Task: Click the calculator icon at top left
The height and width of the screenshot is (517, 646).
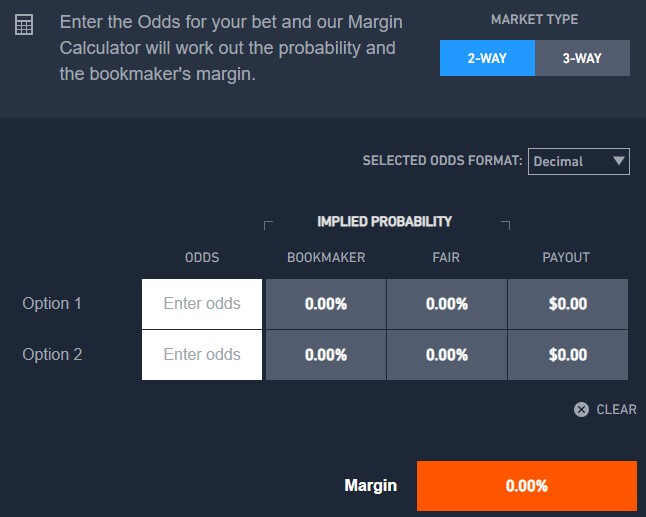Action: tap(25, 25)
